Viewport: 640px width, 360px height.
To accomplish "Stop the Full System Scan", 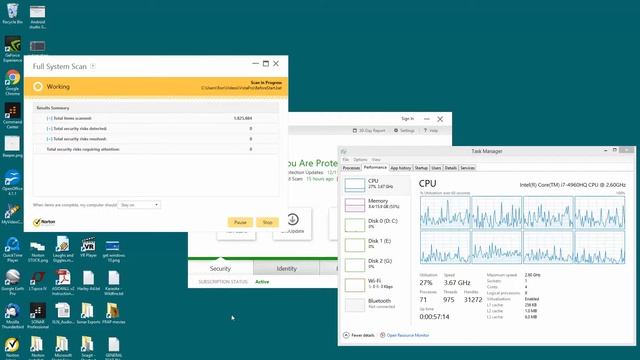I will 267,222.
